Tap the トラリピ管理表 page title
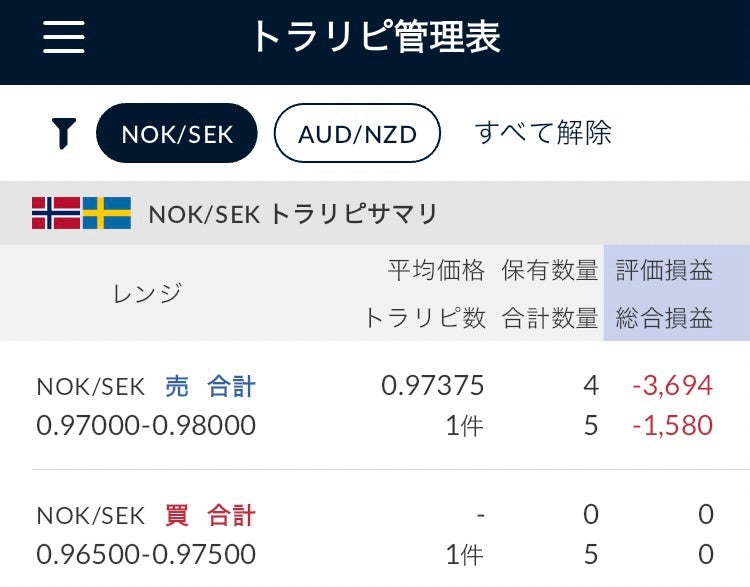 tap(375, 38)
